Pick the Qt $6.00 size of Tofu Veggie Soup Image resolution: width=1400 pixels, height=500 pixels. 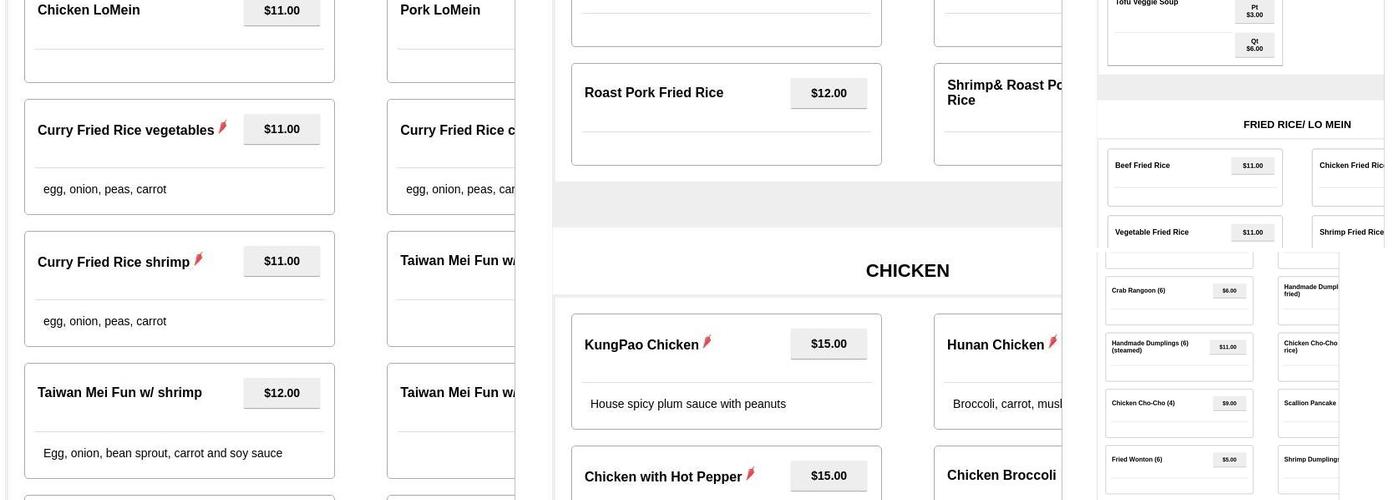(x=1254, y=45)
